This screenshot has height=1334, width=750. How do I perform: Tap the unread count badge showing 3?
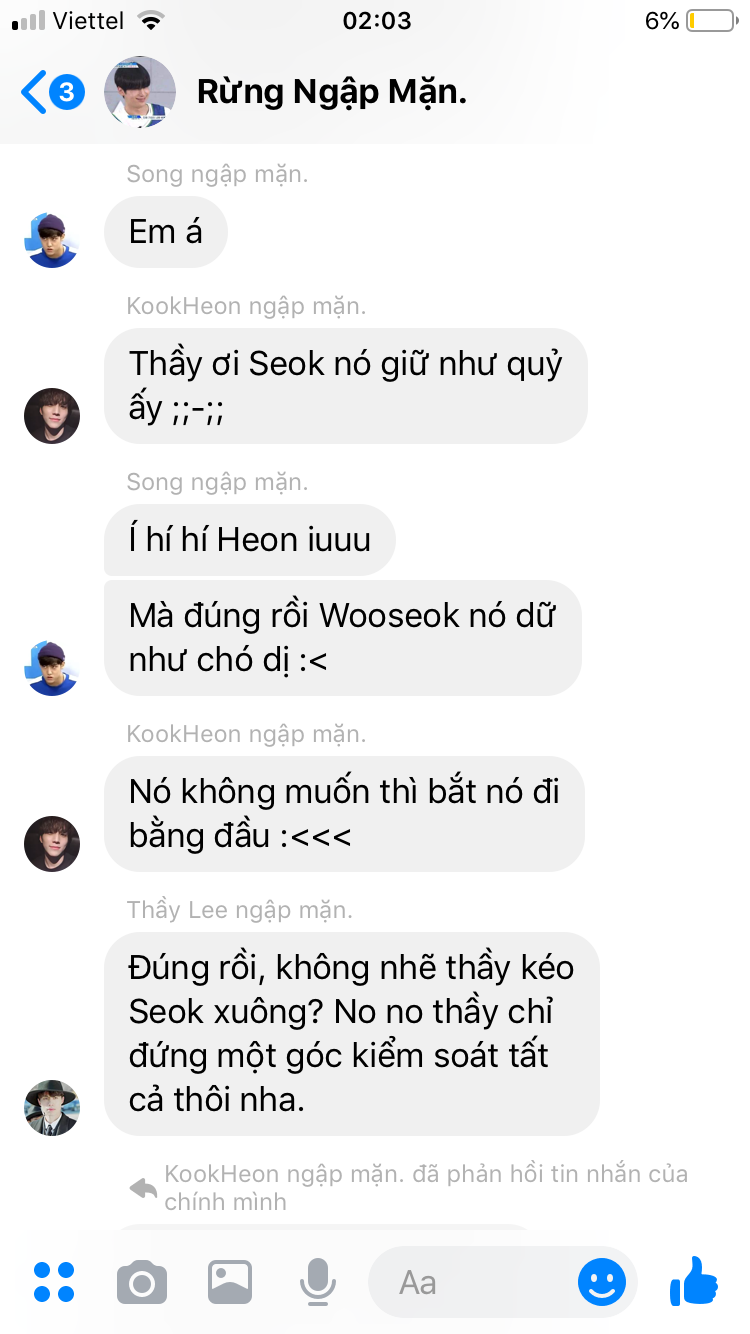[x=66, y=93]
